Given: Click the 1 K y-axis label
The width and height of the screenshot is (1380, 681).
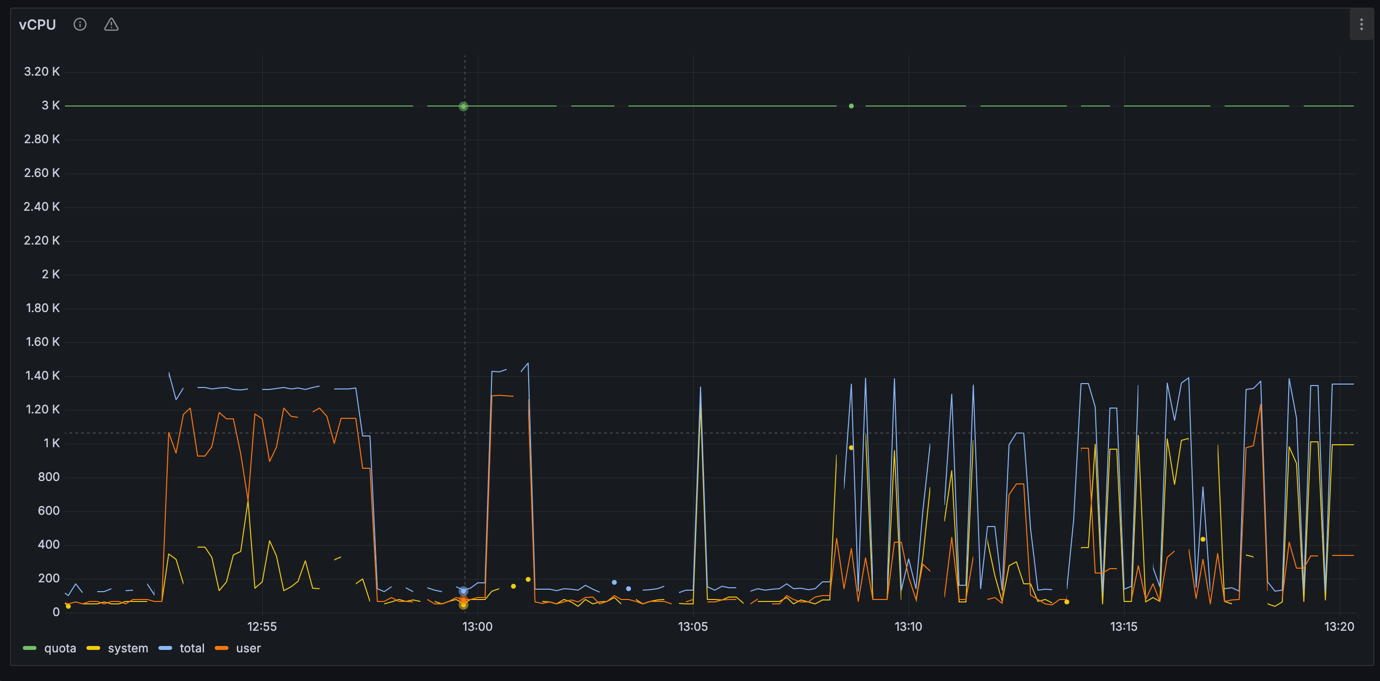Looking at the screenshot, I should click(51, 443).
